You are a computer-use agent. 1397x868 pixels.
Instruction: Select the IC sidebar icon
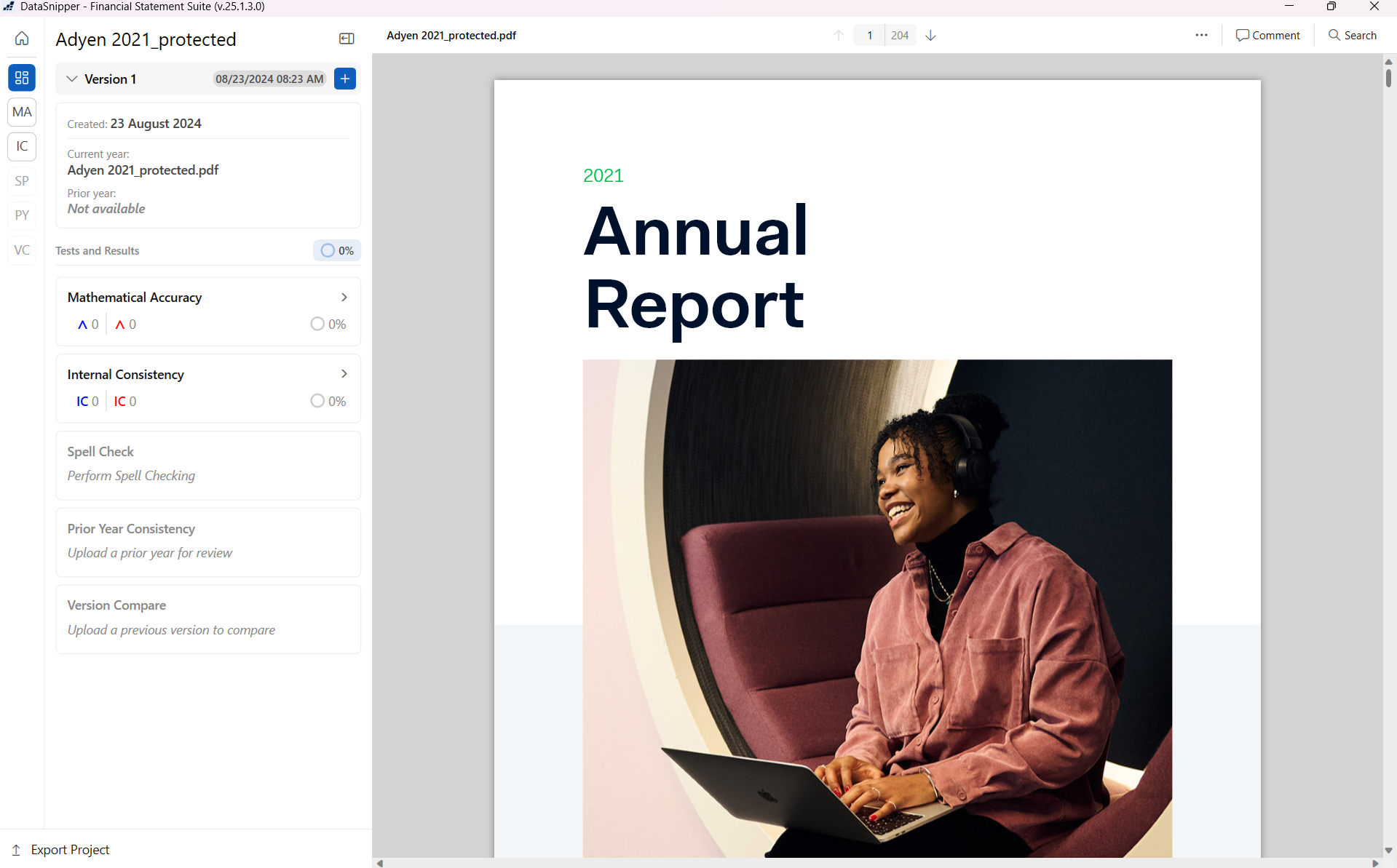click(x=22, y=146)
